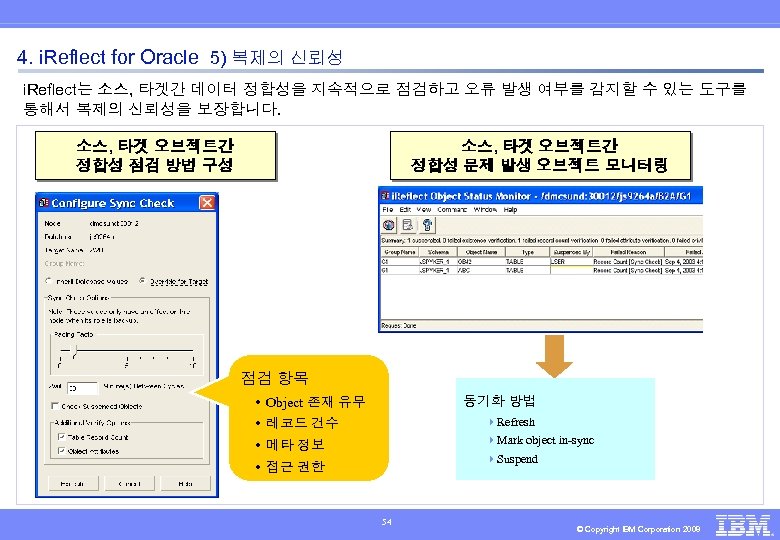This screenshot has height=540, width=780.
Task: Open the Command menu in Object Status Monitor
Action: [x=452, y=209]
